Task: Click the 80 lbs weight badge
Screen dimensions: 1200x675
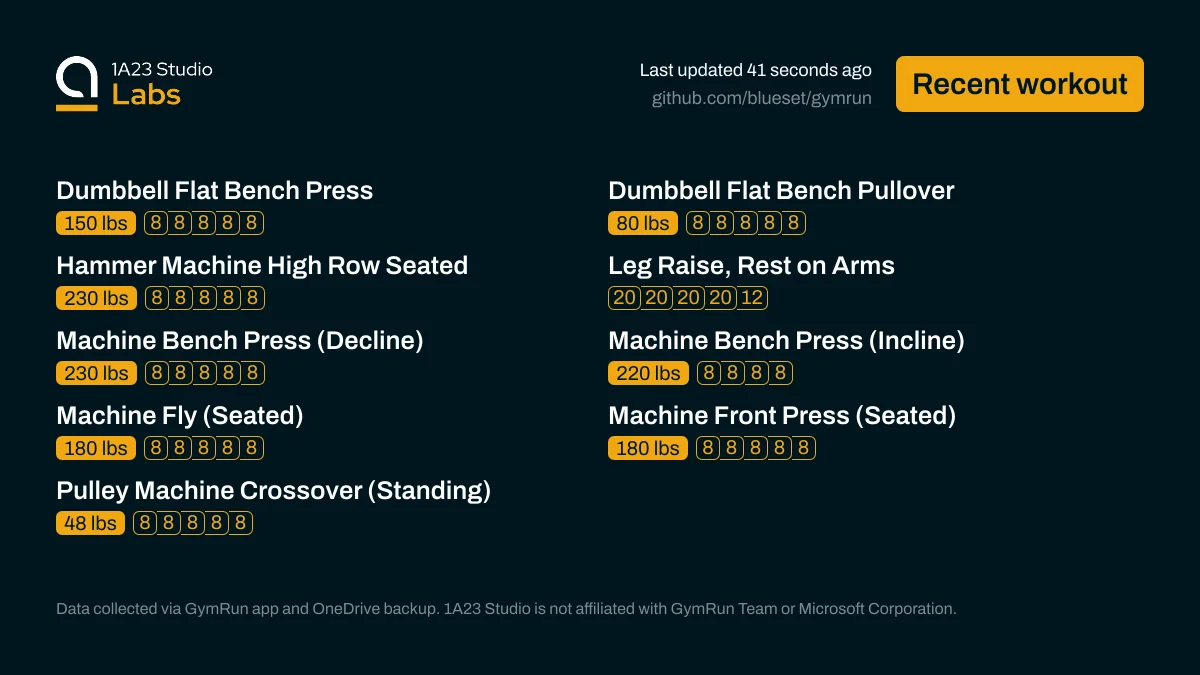Action: [642, 223]
